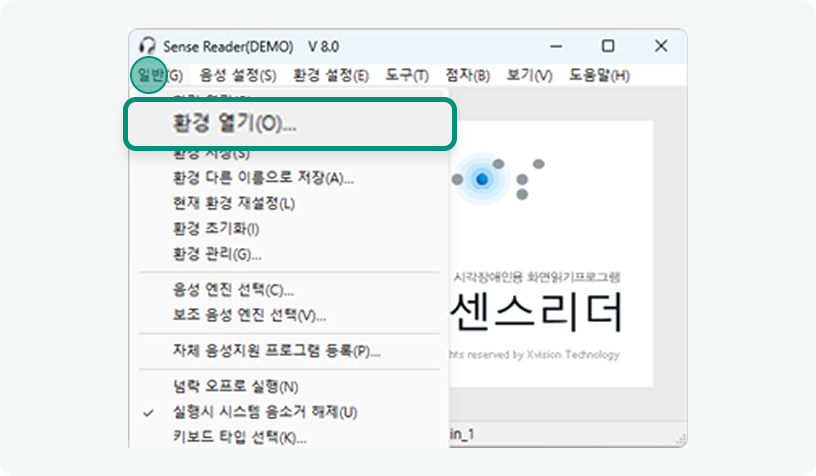Minimize the Sense Reader window
Screen dimensions: 816x476
(556, 46)
